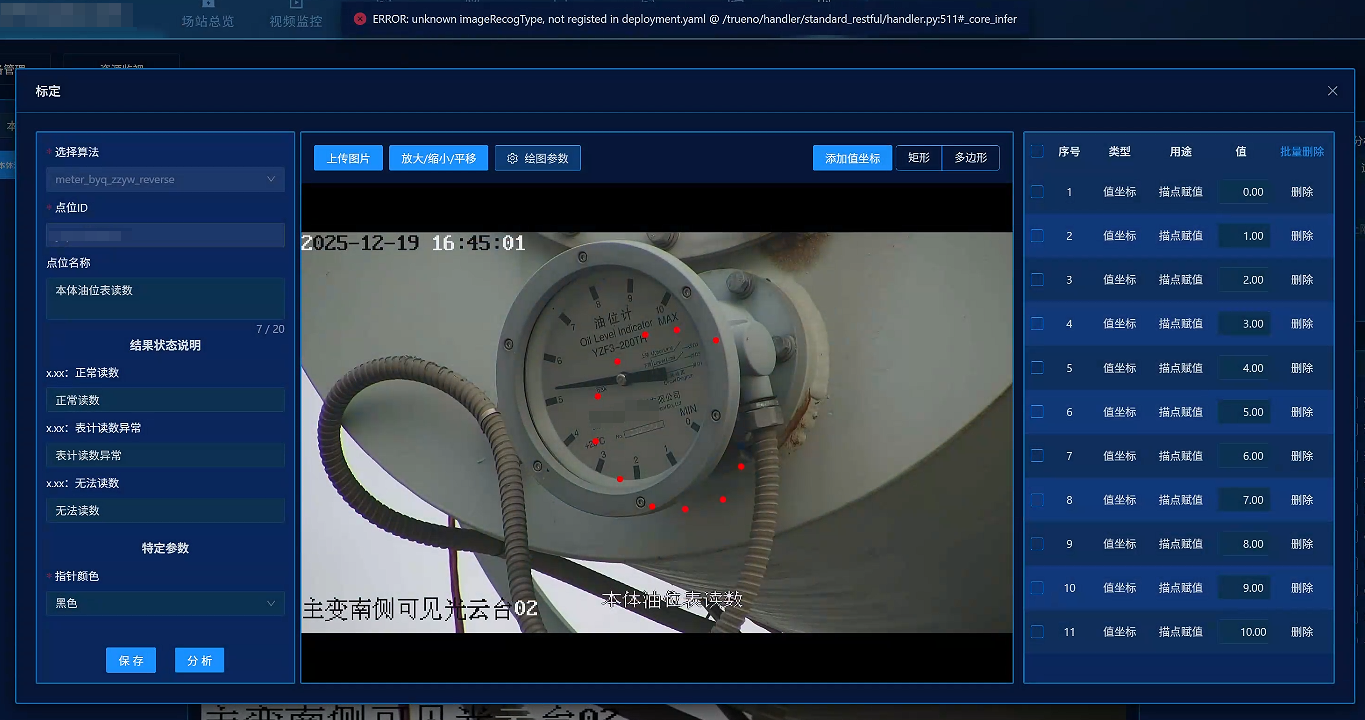Expand the 选择算法 algorithm dropdown

[165, 180]
